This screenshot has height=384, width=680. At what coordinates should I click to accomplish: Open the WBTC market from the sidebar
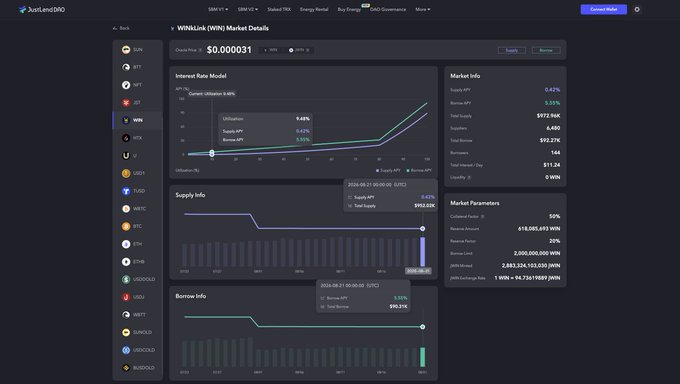coord(137,209)
